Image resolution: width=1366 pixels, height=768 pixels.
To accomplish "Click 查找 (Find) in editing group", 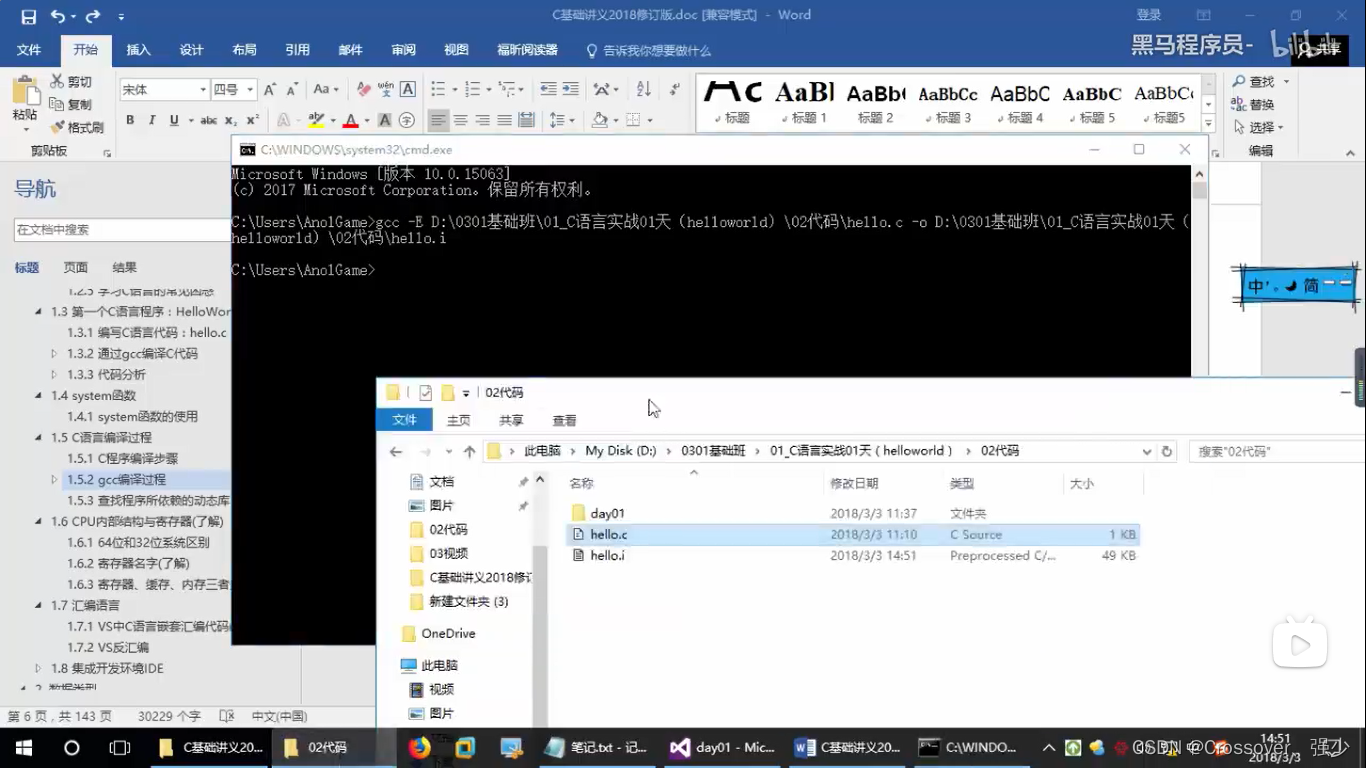I will coord(1254,81).
